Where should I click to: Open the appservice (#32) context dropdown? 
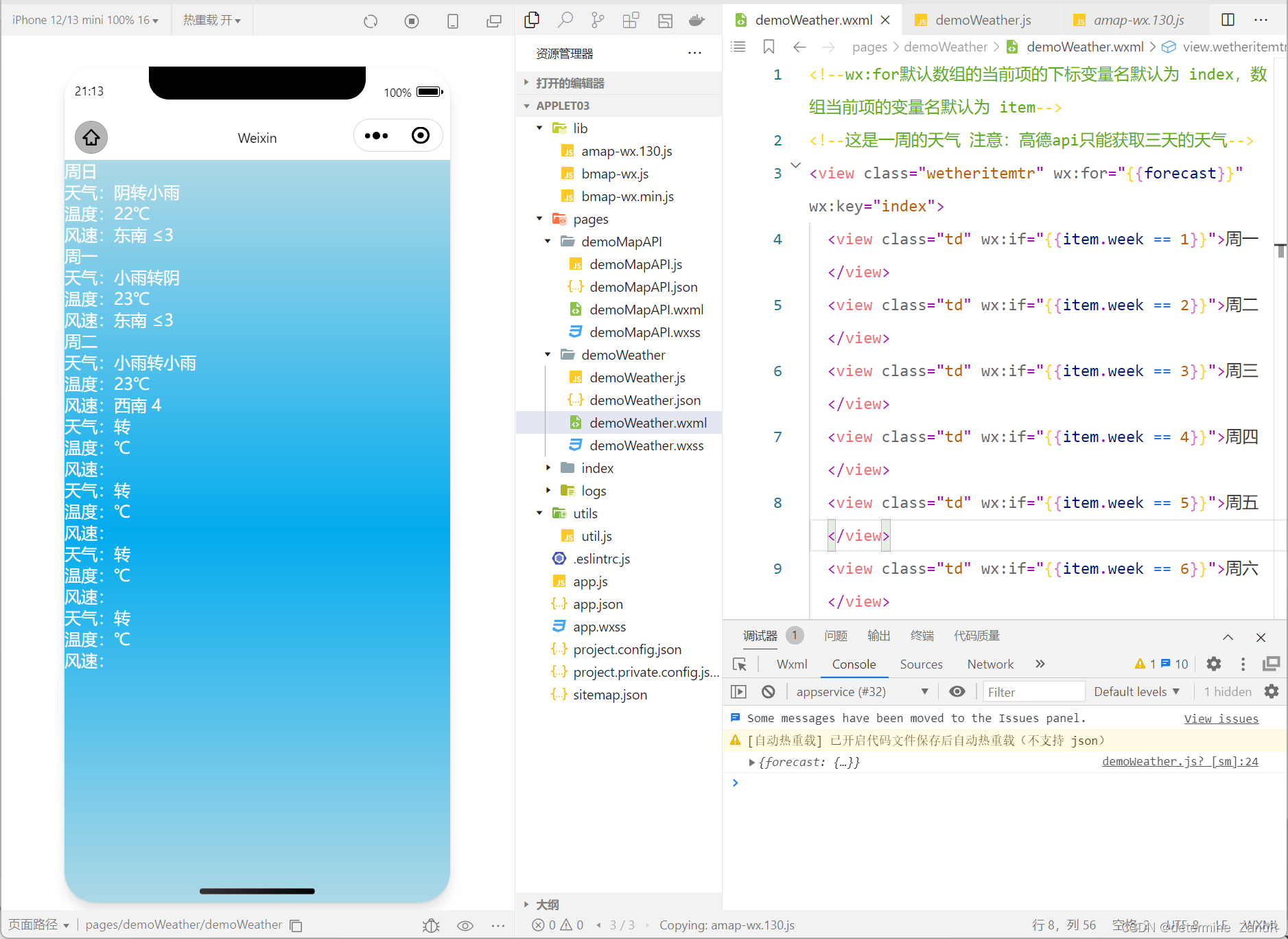[862, 692]
